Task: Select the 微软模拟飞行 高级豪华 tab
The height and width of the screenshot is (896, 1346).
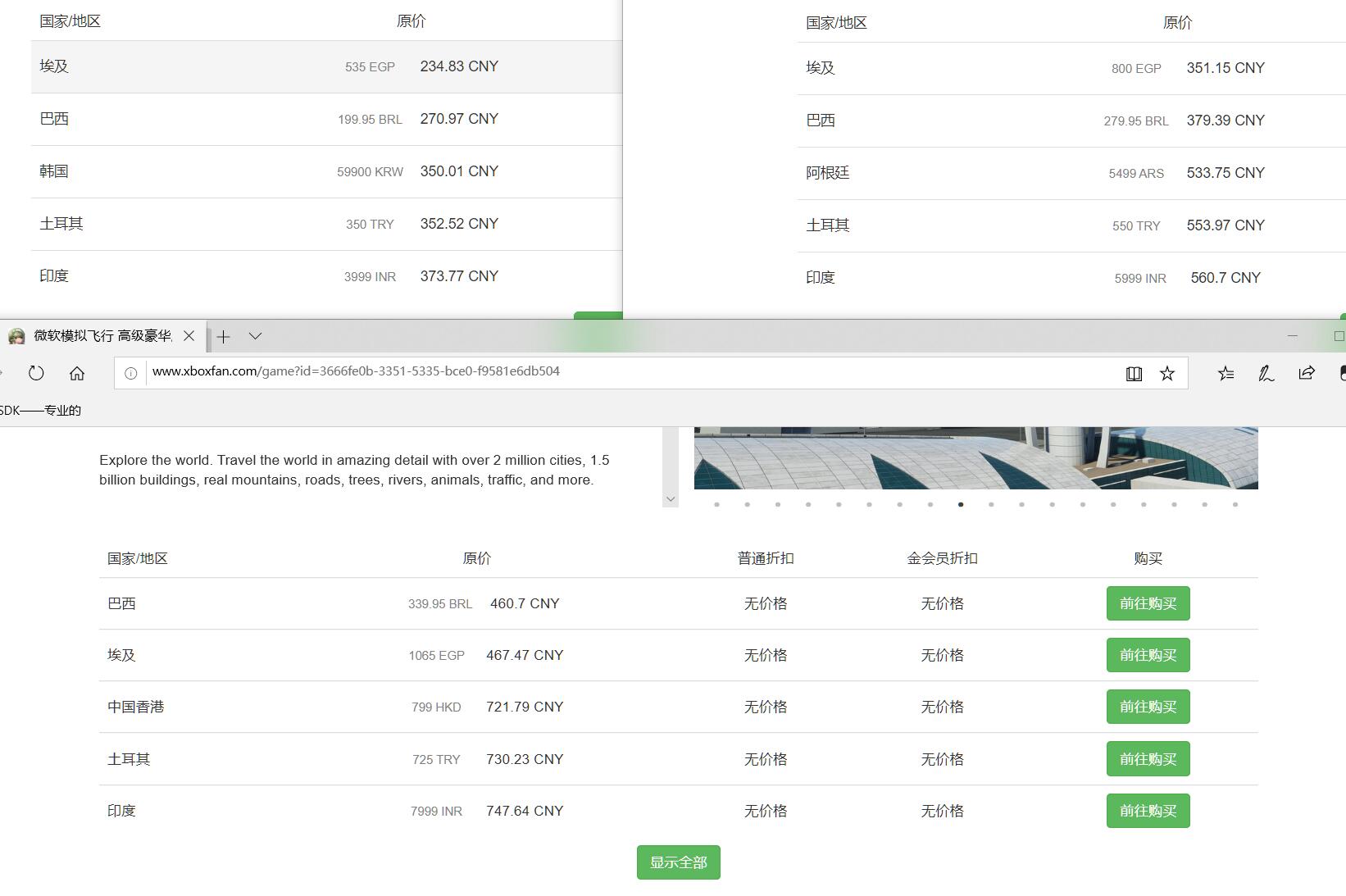Action: [102, 336]
